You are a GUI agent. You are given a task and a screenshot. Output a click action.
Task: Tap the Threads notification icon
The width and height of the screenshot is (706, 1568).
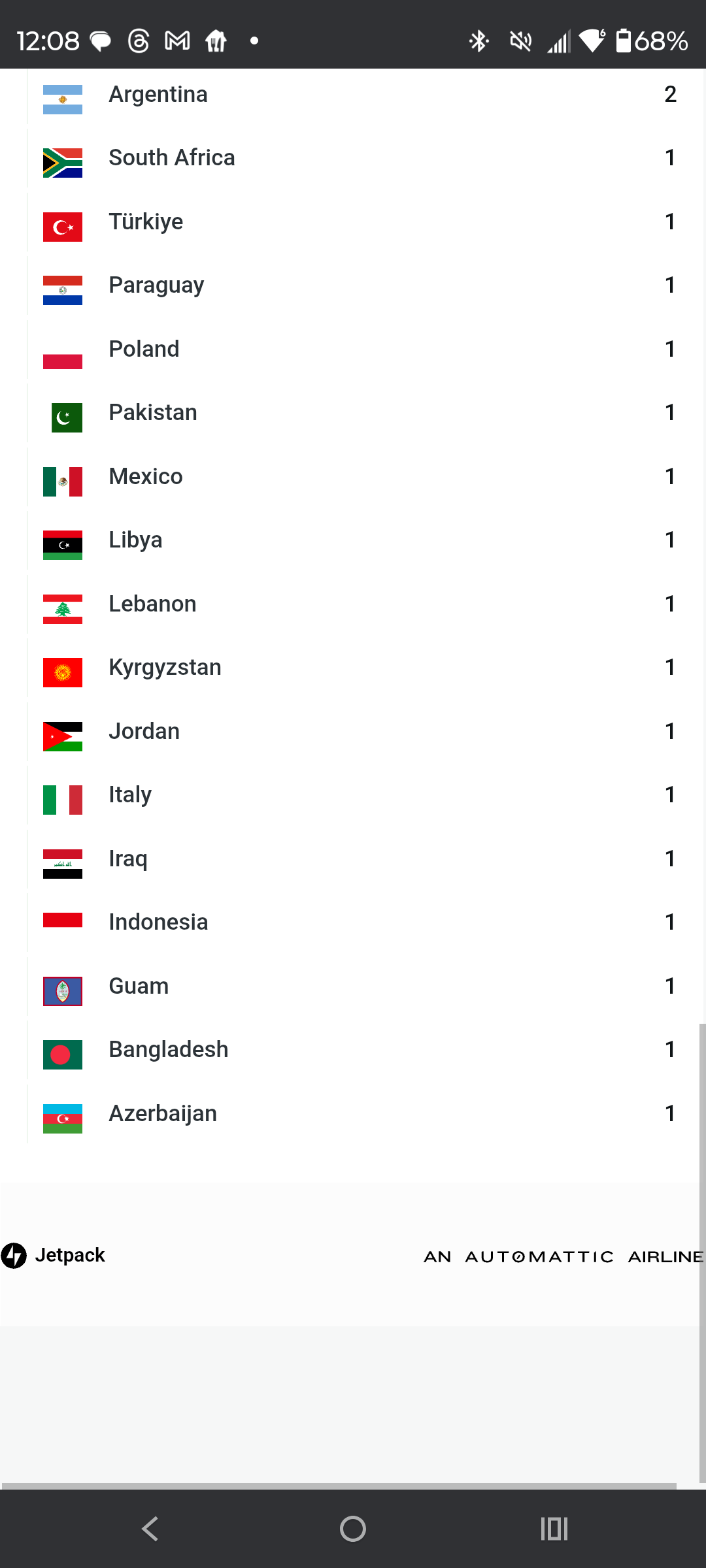tap(139, 41)
